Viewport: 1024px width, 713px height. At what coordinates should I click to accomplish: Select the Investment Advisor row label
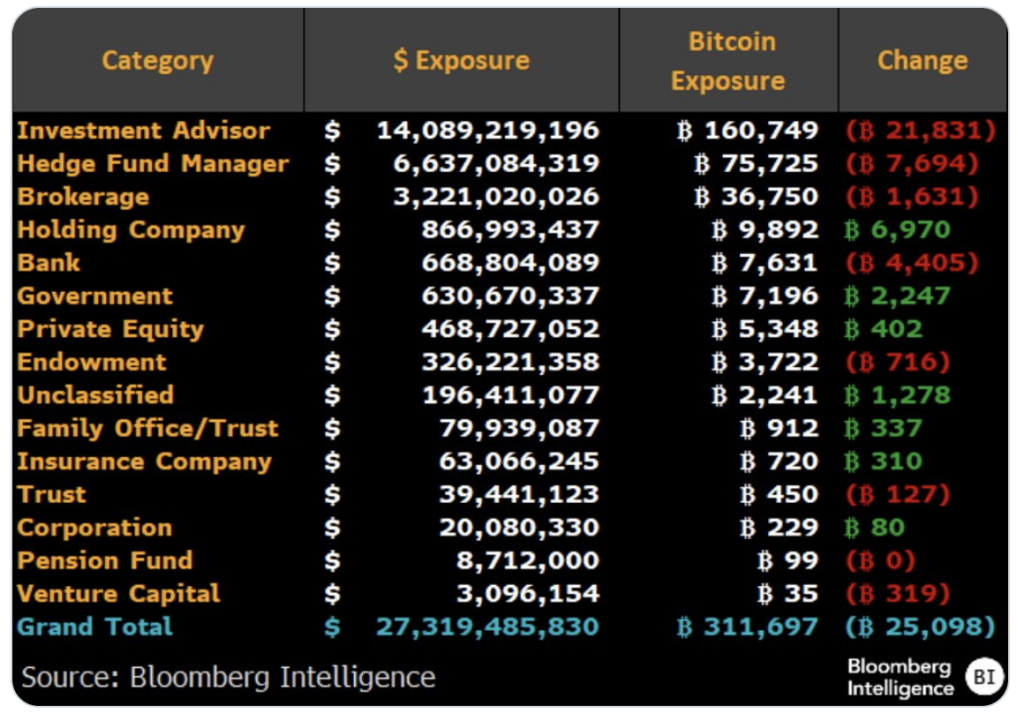(x=144, y=131)
